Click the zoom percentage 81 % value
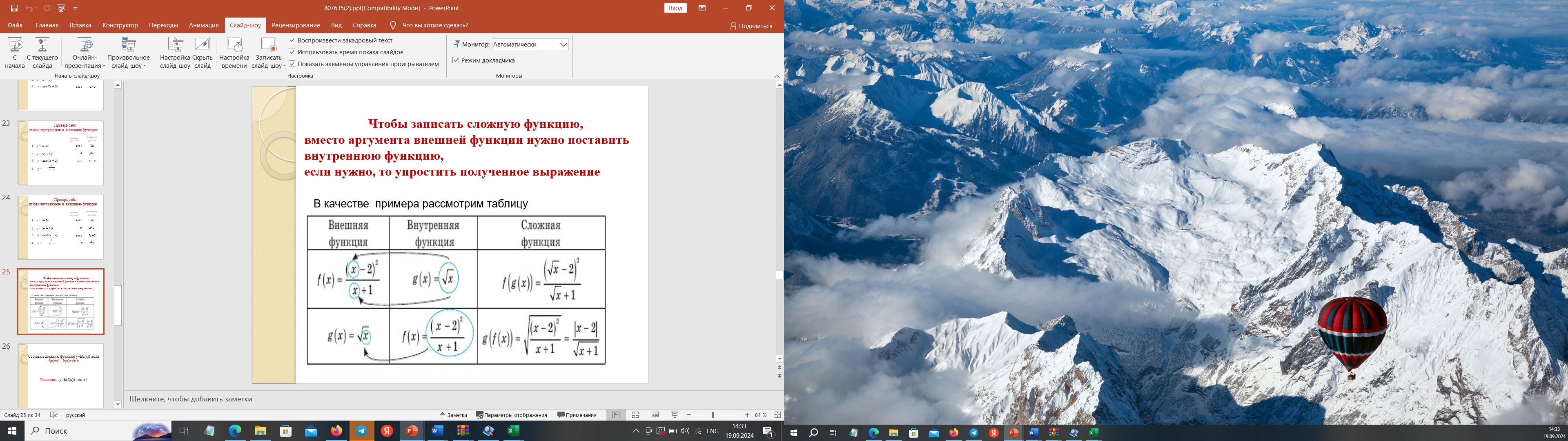Viewport: 1568px width, 441px height. (760, 415)
